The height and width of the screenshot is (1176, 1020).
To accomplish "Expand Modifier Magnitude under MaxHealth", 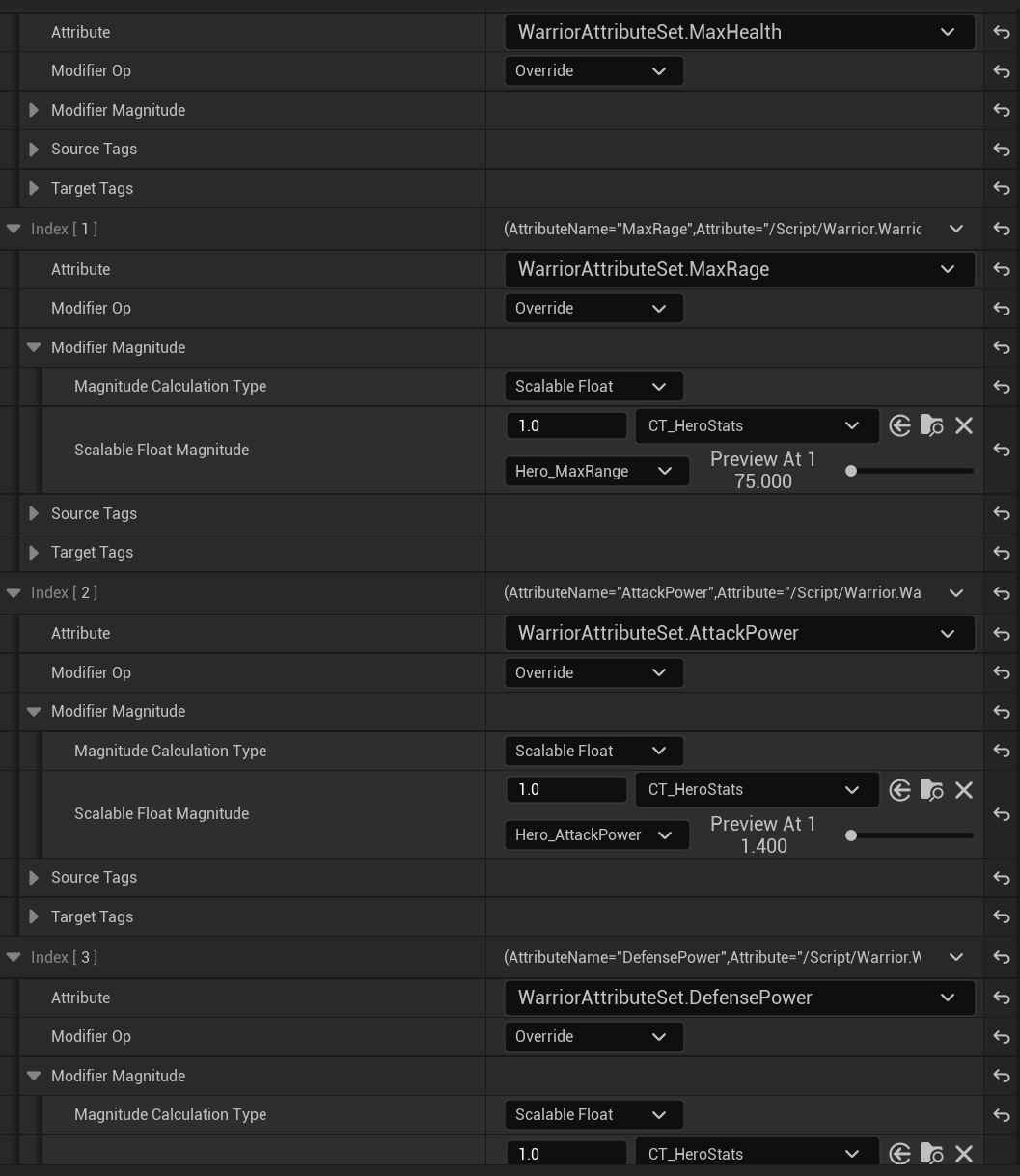I will 34,110.
